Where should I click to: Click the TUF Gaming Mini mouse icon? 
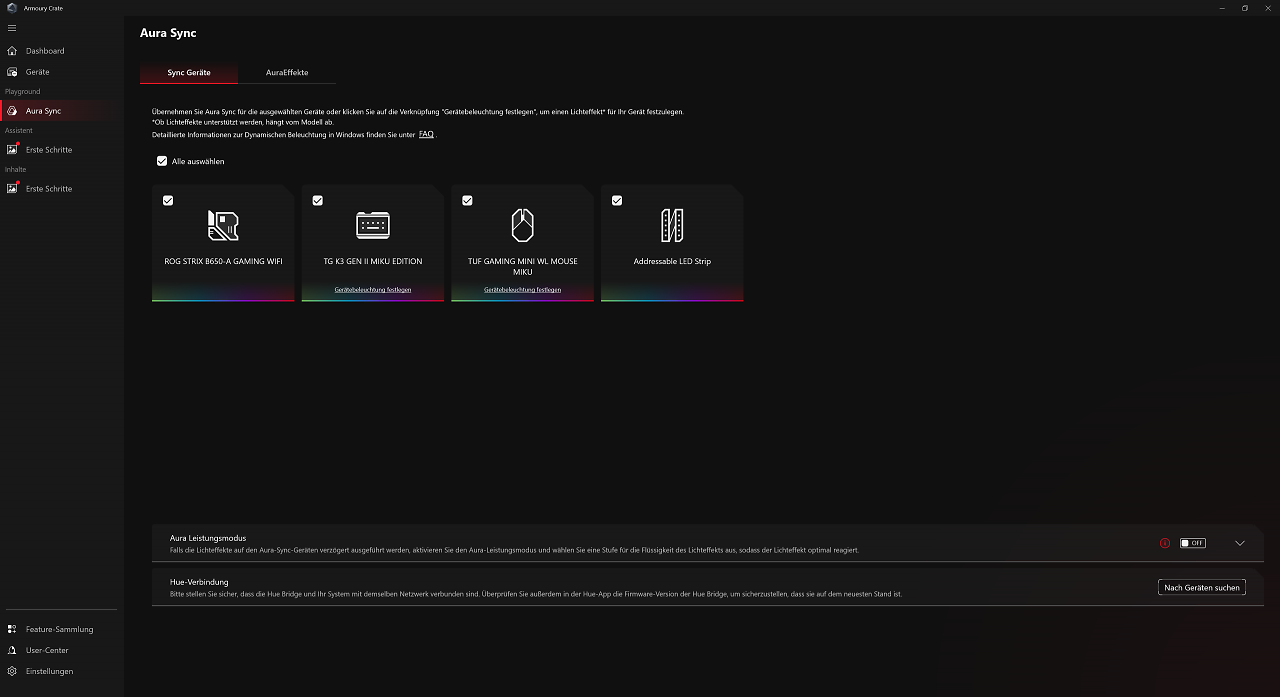[522, 225]
